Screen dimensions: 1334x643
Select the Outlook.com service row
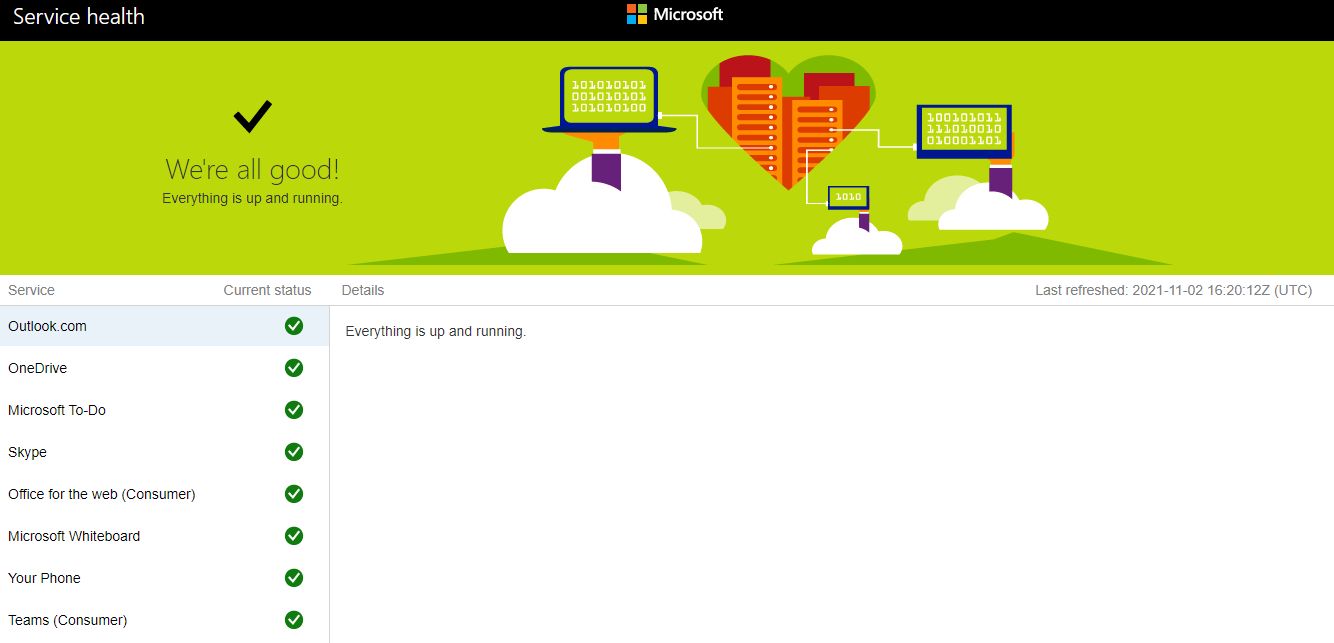[164, 326]
